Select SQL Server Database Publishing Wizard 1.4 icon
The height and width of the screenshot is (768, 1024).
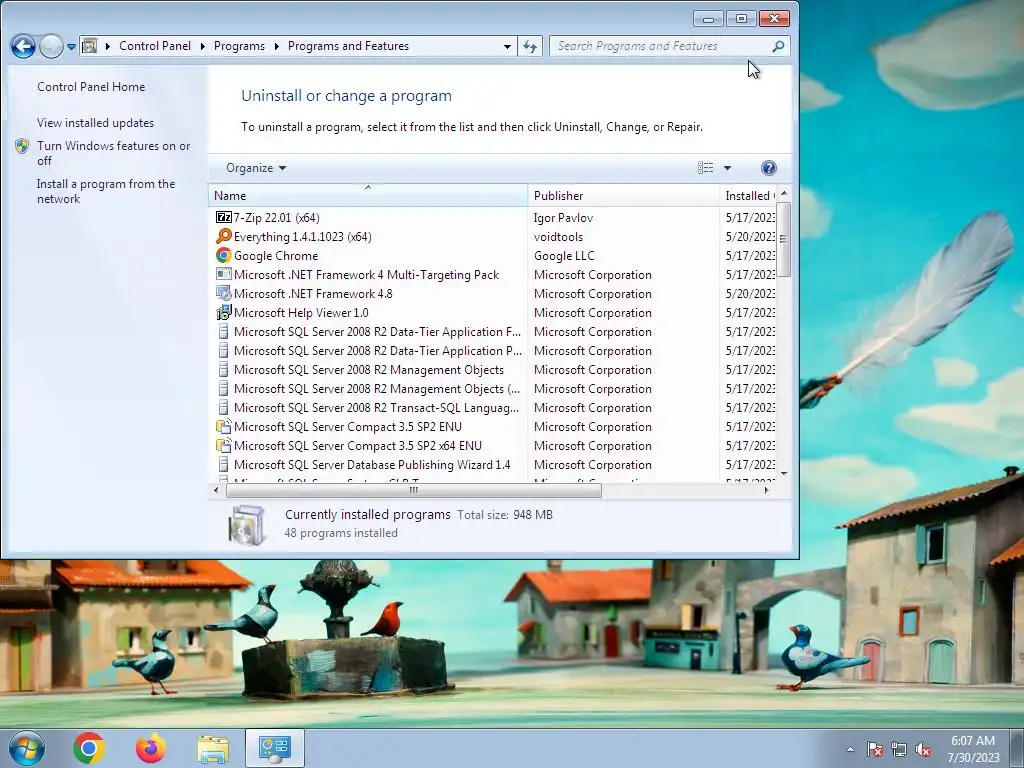point(223,464)
